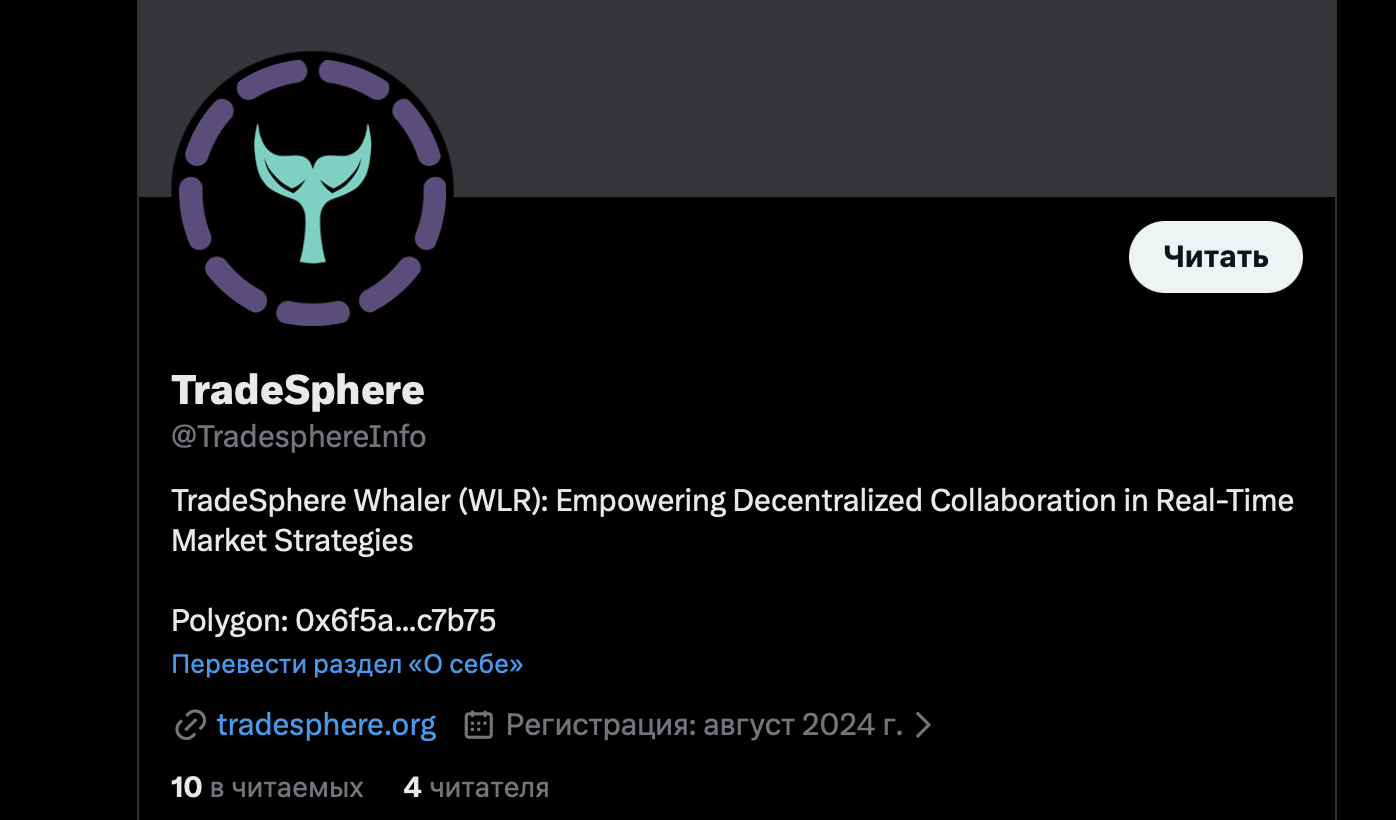This screenshot has height=820, width=1396.
Task: Click the chain link icon before tradesphere.org
Action: pyautogui.click(x=189, y=724)
